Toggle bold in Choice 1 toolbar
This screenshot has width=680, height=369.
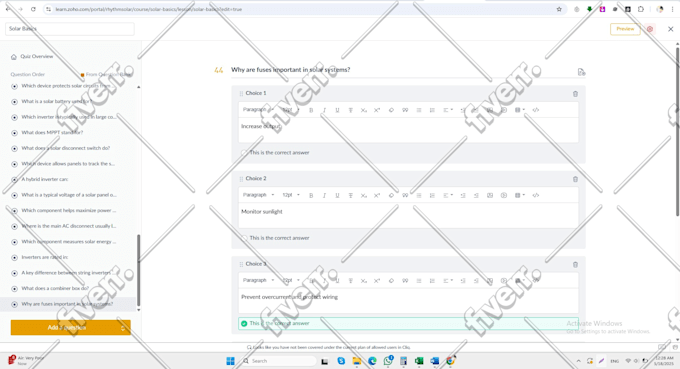tap(311, 110)
